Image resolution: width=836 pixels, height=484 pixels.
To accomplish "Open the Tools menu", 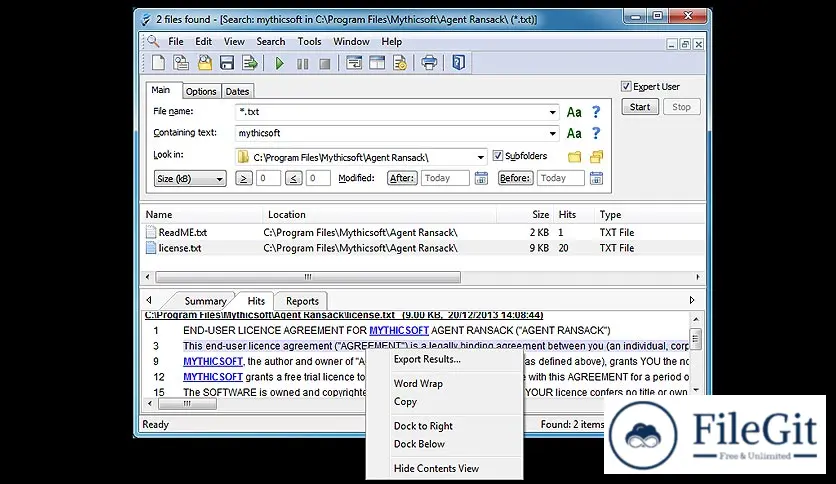I will (x=309, y=42).
